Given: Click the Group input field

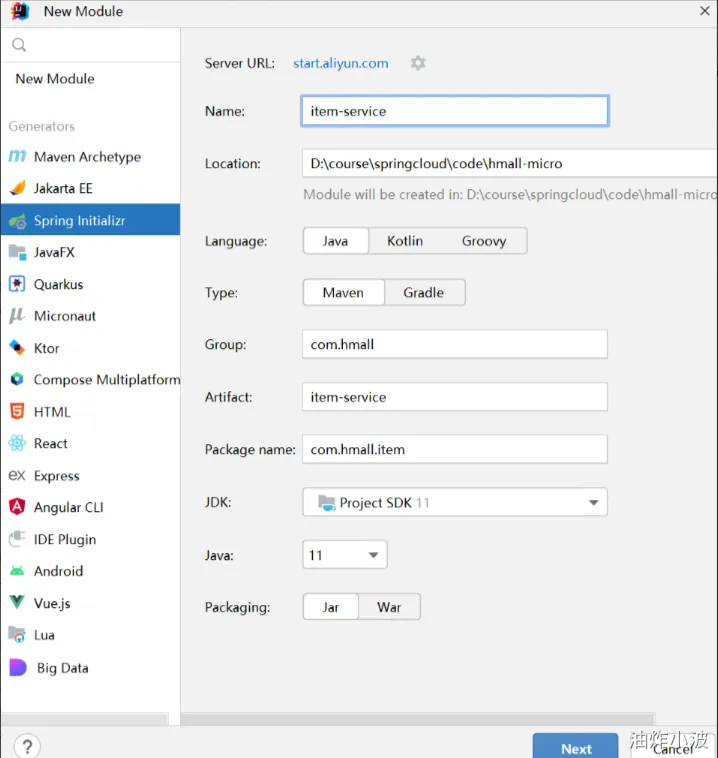Looking at the screenshot, I should point(455,345).
